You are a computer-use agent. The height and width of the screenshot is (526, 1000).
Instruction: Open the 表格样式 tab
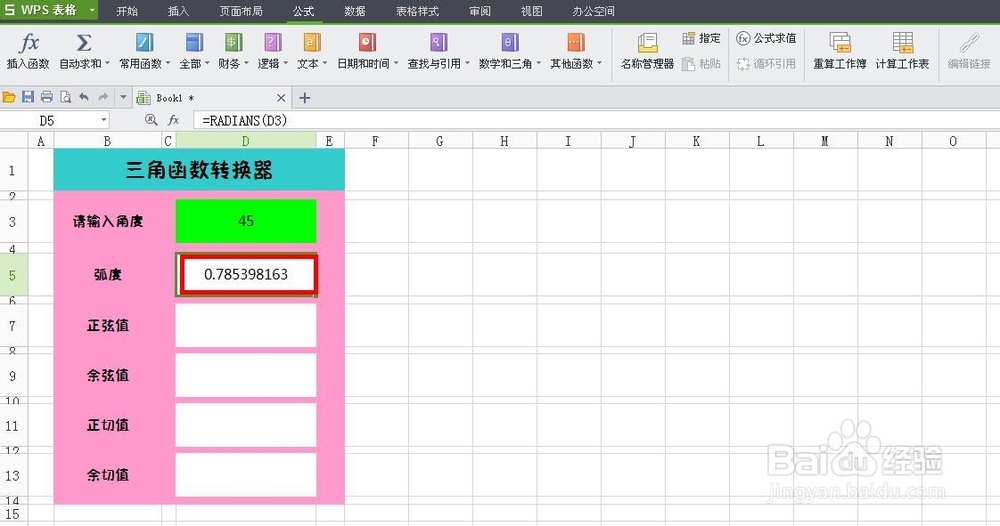(417, 11)
